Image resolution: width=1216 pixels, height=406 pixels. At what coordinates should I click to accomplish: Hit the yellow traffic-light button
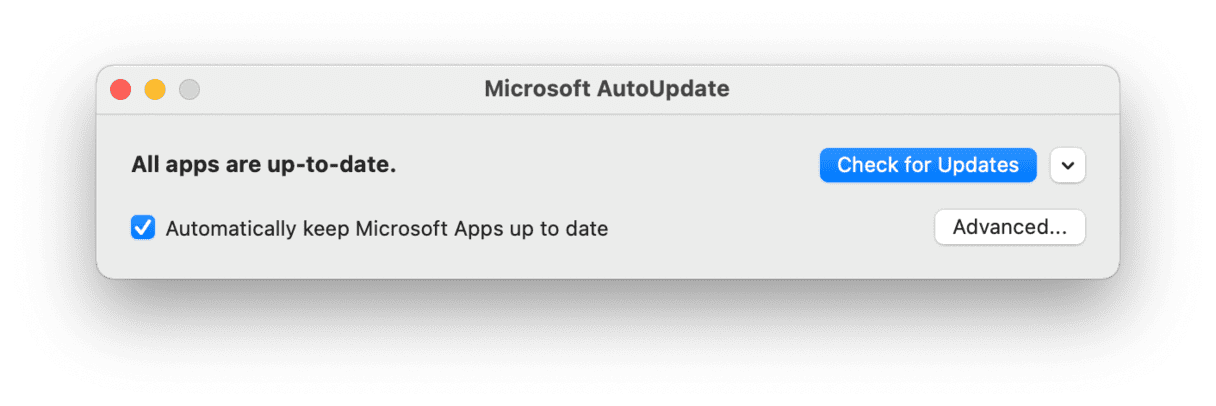point(155,90)
